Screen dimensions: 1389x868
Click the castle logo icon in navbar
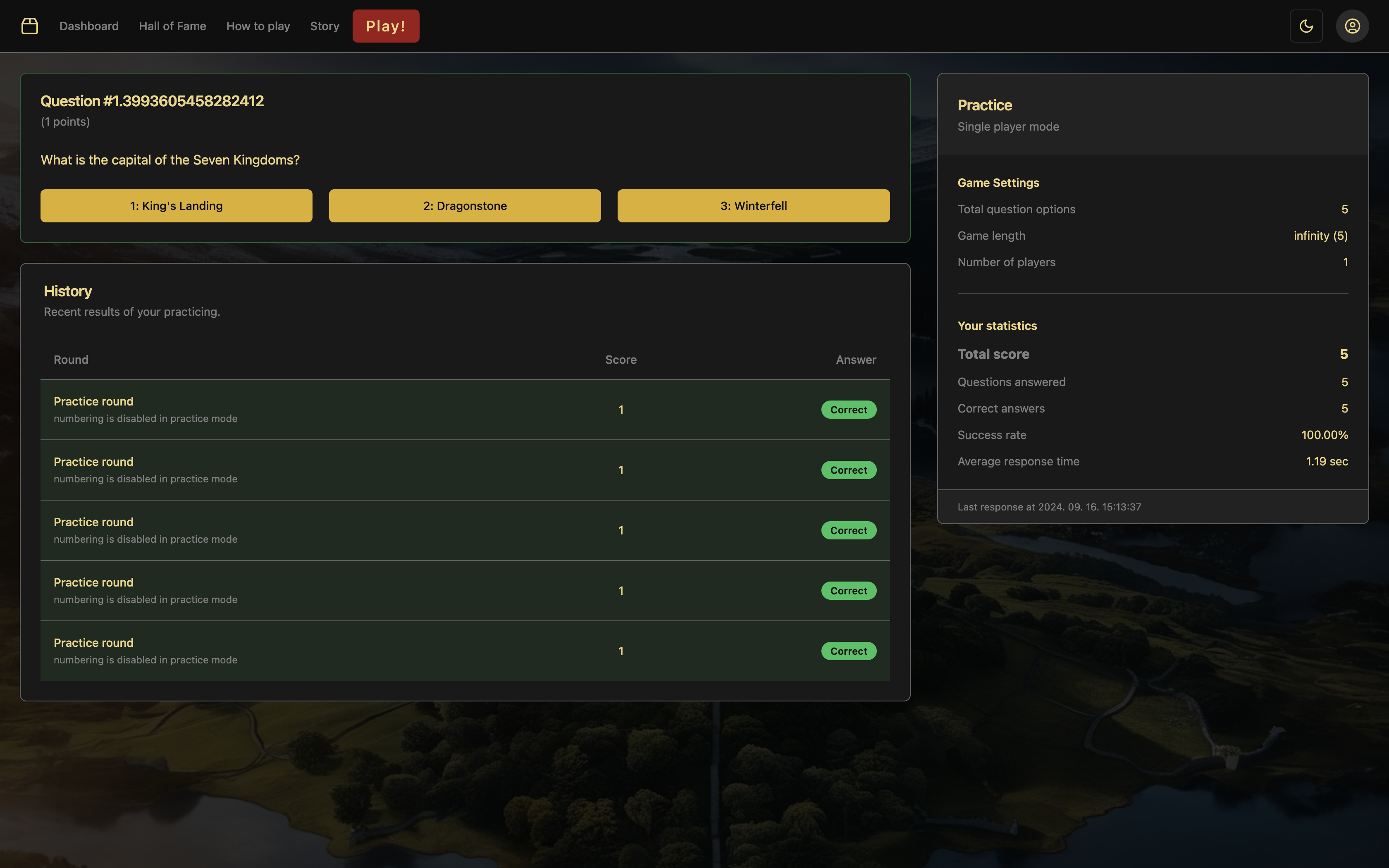(x=30, y=26)
